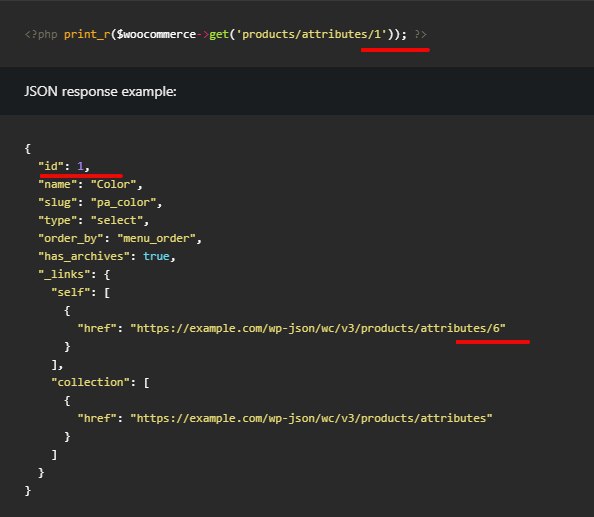
Task: Click the $woocommerce variable in code
Action: [x=156, y=34]
